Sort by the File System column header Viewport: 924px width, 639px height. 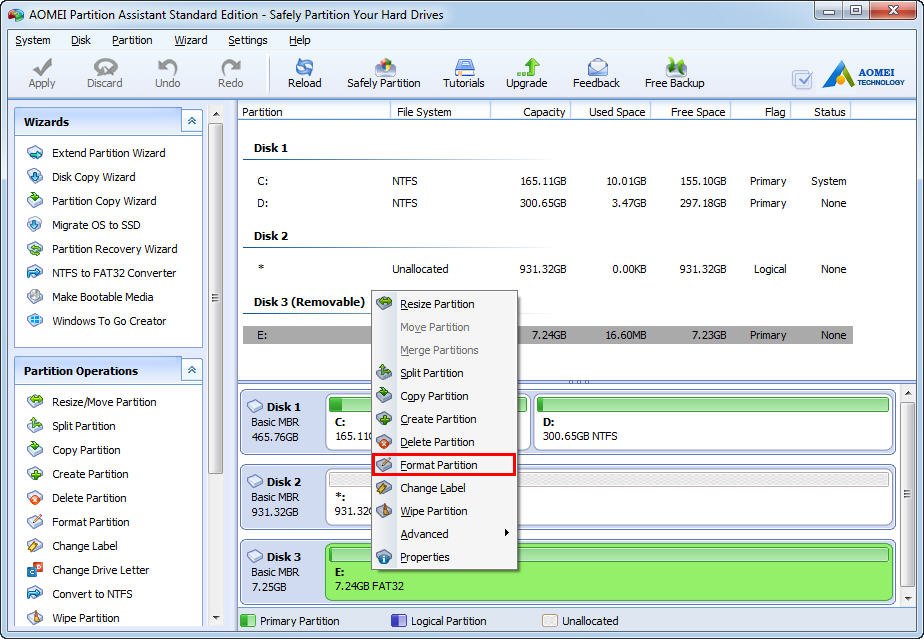coord(440,112)
